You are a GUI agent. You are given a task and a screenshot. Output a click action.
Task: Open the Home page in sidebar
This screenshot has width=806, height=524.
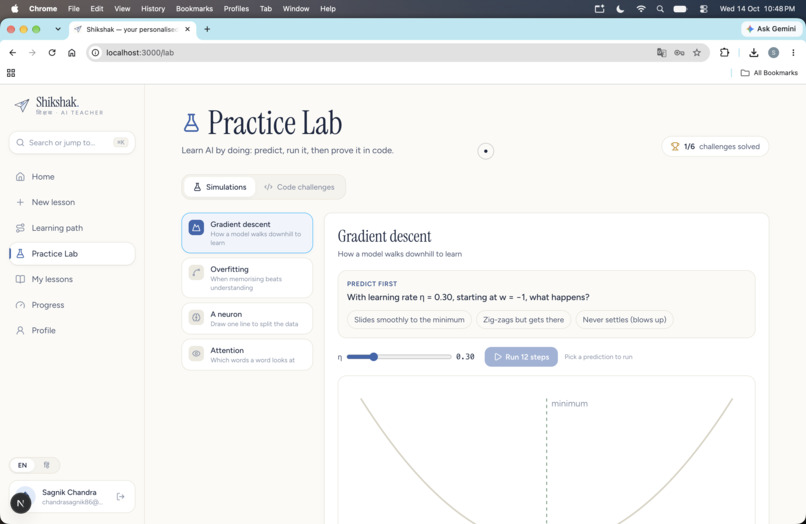pos(72,176)
